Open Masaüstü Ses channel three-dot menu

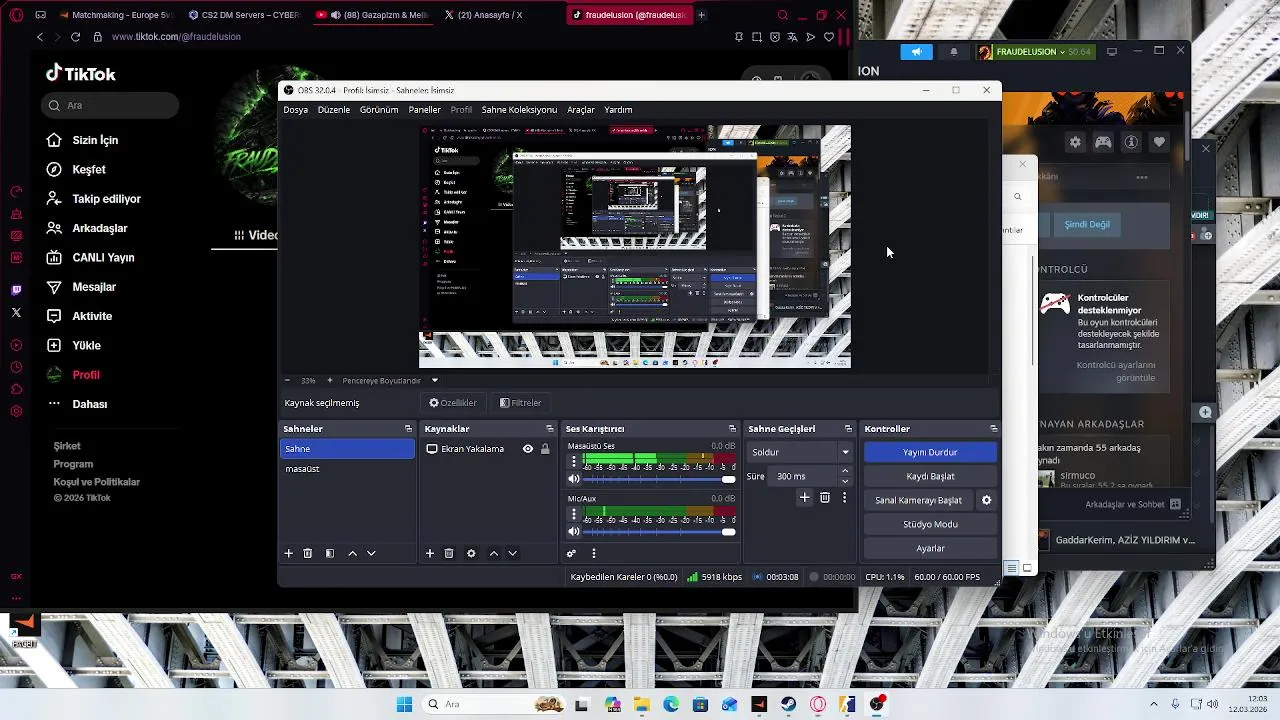[x=574, y=461]
